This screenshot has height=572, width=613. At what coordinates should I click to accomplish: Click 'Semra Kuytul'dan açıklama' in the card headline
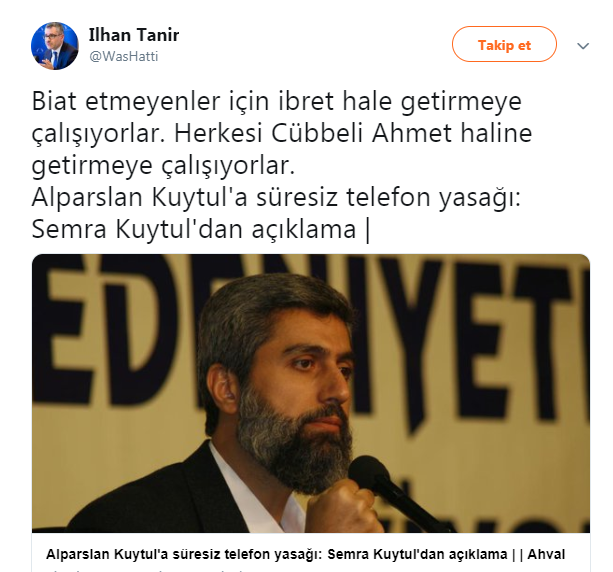[417, 554]
